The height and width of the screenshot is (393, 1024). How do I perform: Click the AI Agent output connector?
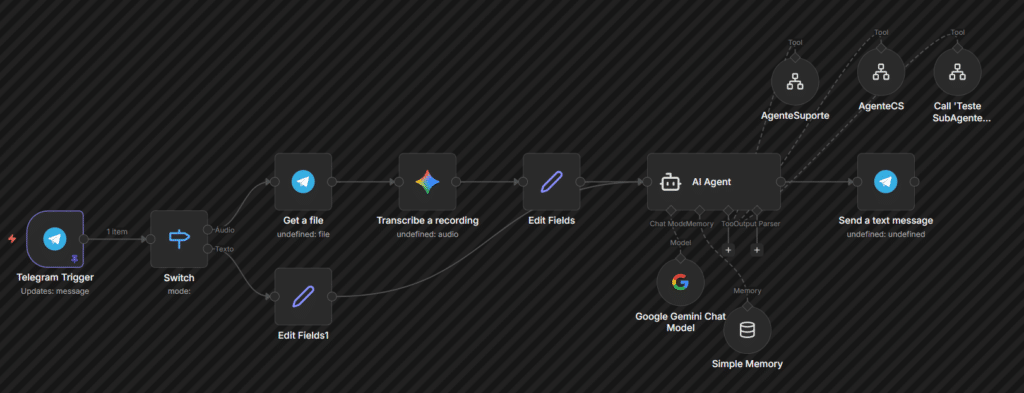(x=781, y=182)
